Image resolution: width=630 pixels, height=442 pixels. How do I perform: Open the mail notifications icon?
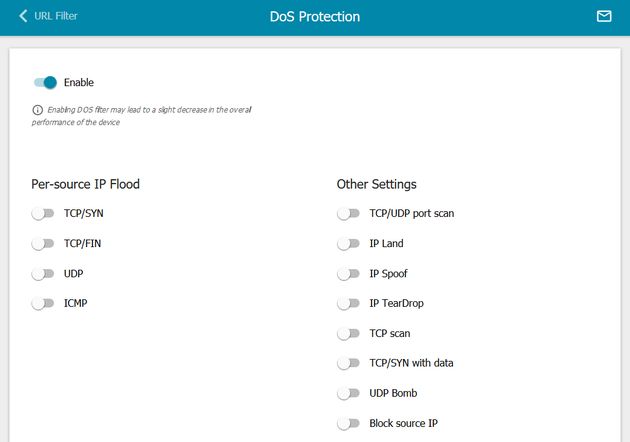[x=604, y=16]
